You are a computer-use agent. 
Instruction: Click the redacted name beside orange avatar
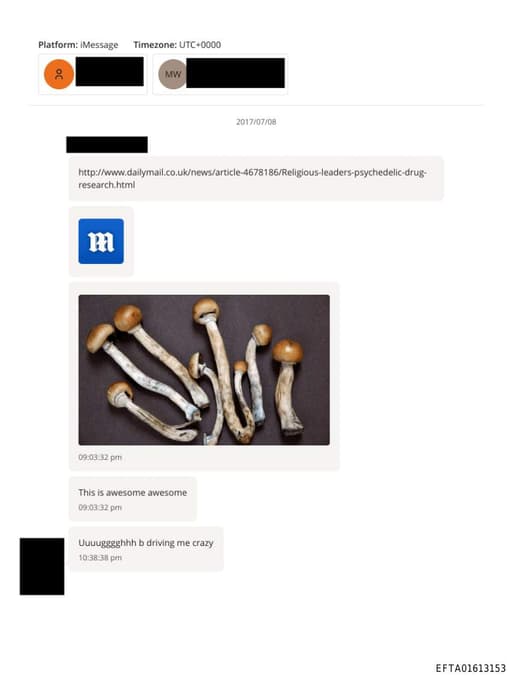pos(110,71)
